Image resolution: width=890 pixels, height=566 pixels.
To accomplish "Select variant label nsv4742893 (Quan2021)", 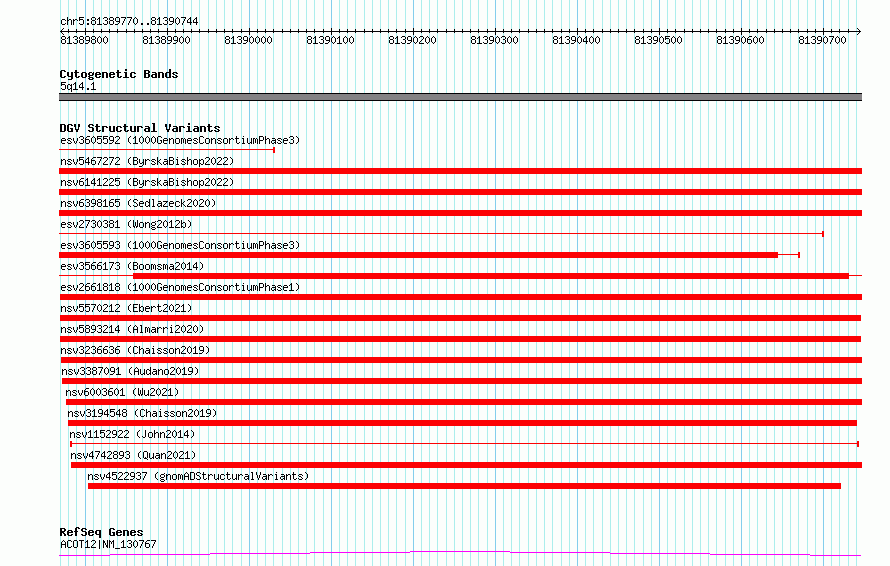I will pos(133,455).
